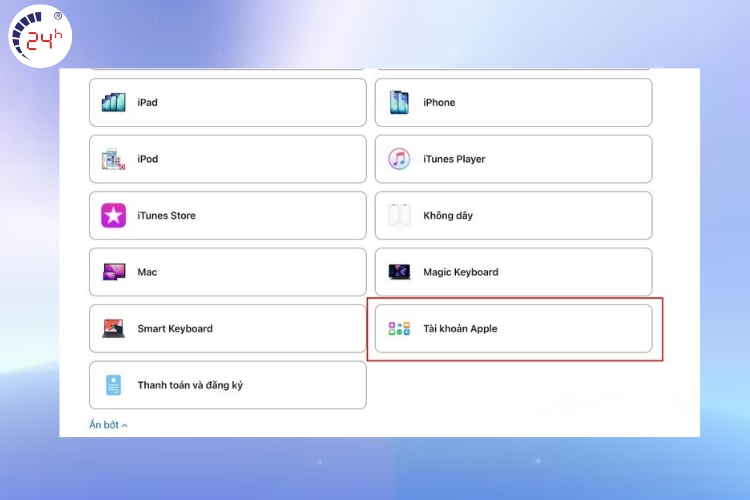Image resolution: width=750 pixels, height=500 pixels.
Task: Click the Tài khoản Apple apps icon
Action: point(399,328)
